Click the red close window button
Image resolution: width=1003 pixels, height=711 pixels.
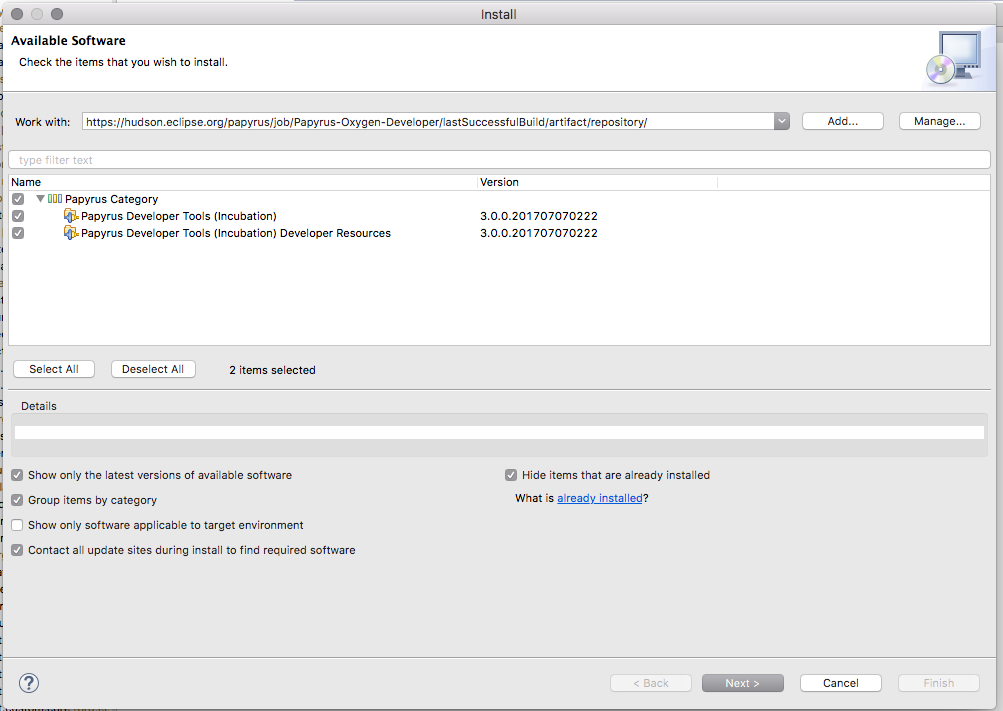(17, 14)
